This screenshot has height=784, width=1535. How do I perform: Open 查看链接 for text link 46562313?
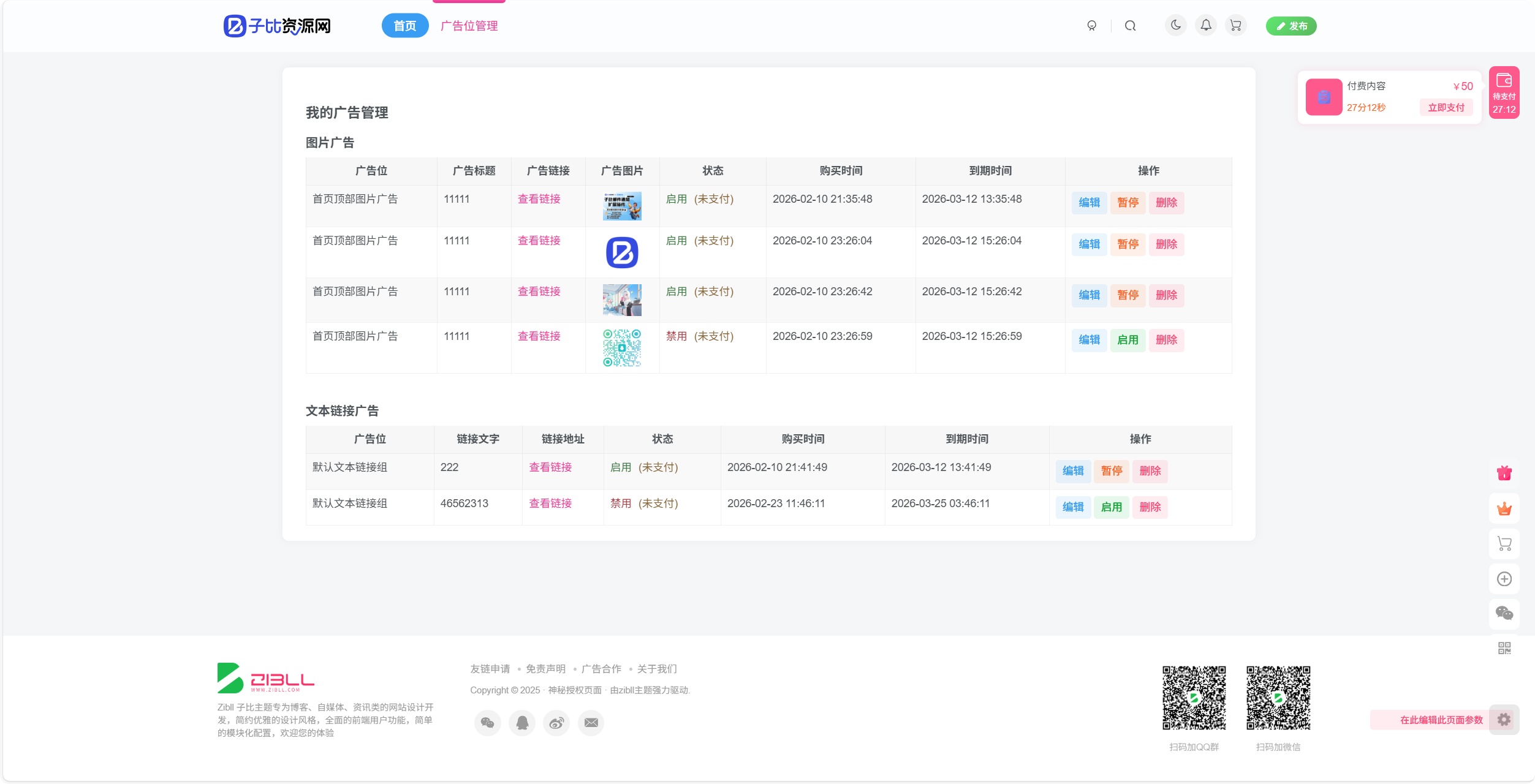tap(550, 503)
